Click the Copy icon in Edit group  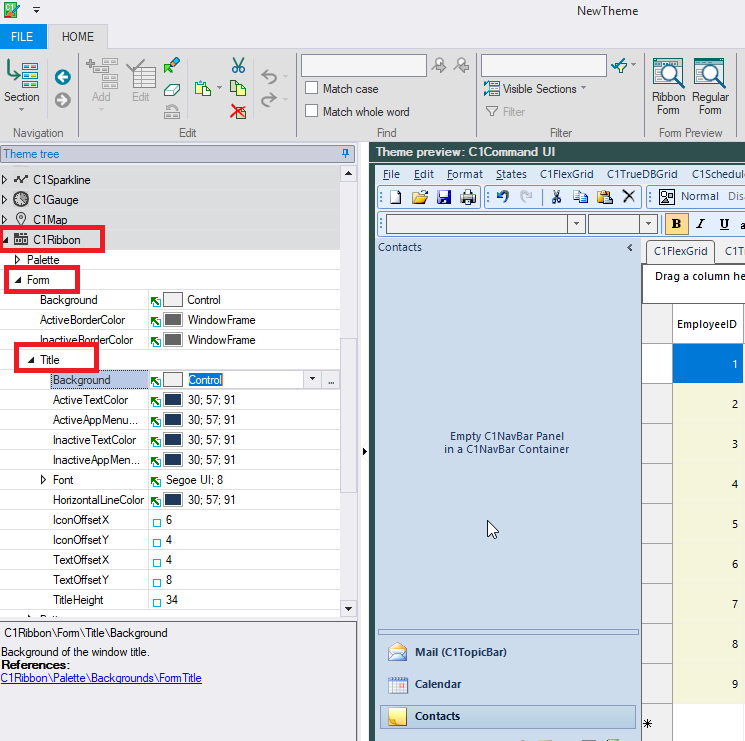pos(238,88)
